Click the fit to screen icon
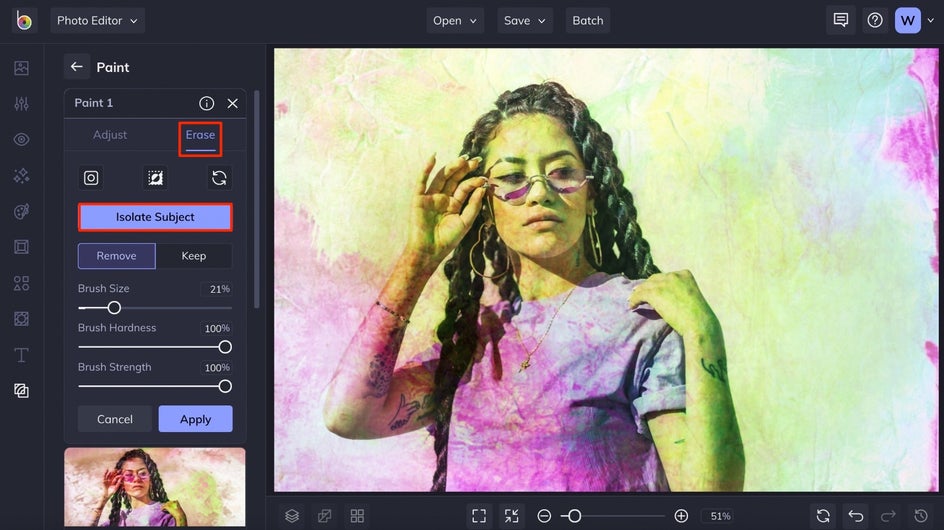Image resolution: width=944 pixels, height=530 pixels. 479,516
